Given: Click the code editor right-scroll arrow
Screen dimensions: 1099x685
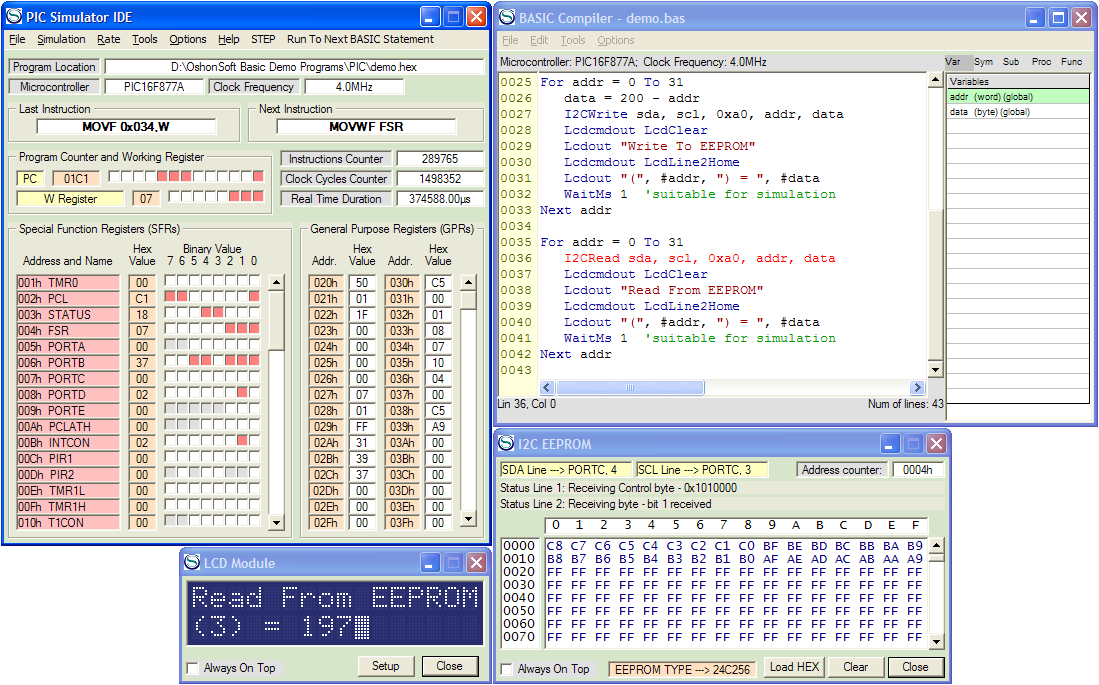Looking at the screenshot, I should [x=917, y=388].
